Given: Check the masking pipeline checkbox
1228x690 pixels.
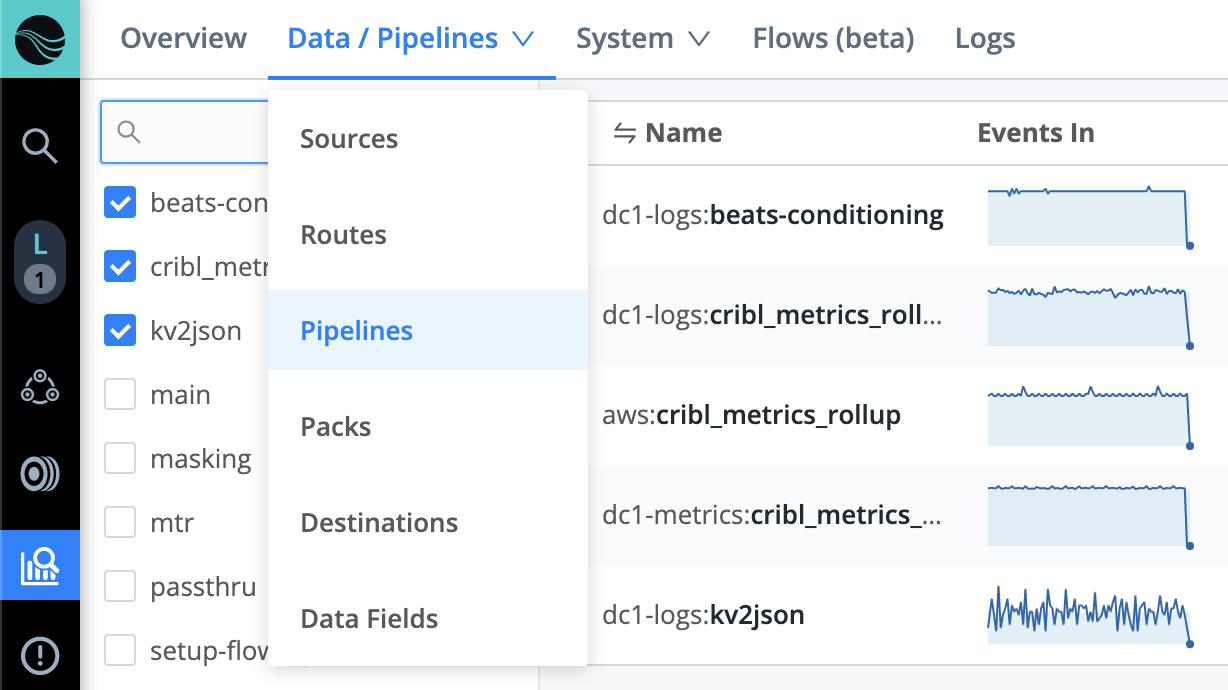Looking at the screenshot, I should point(119,458).
